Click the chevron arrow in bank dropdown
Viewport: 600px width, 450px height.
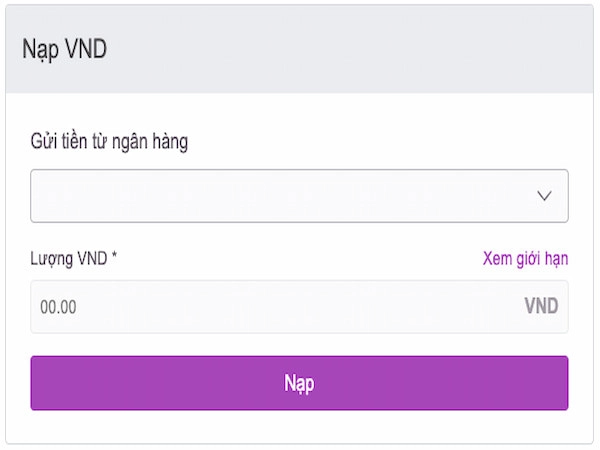click(x=544, y=196)
